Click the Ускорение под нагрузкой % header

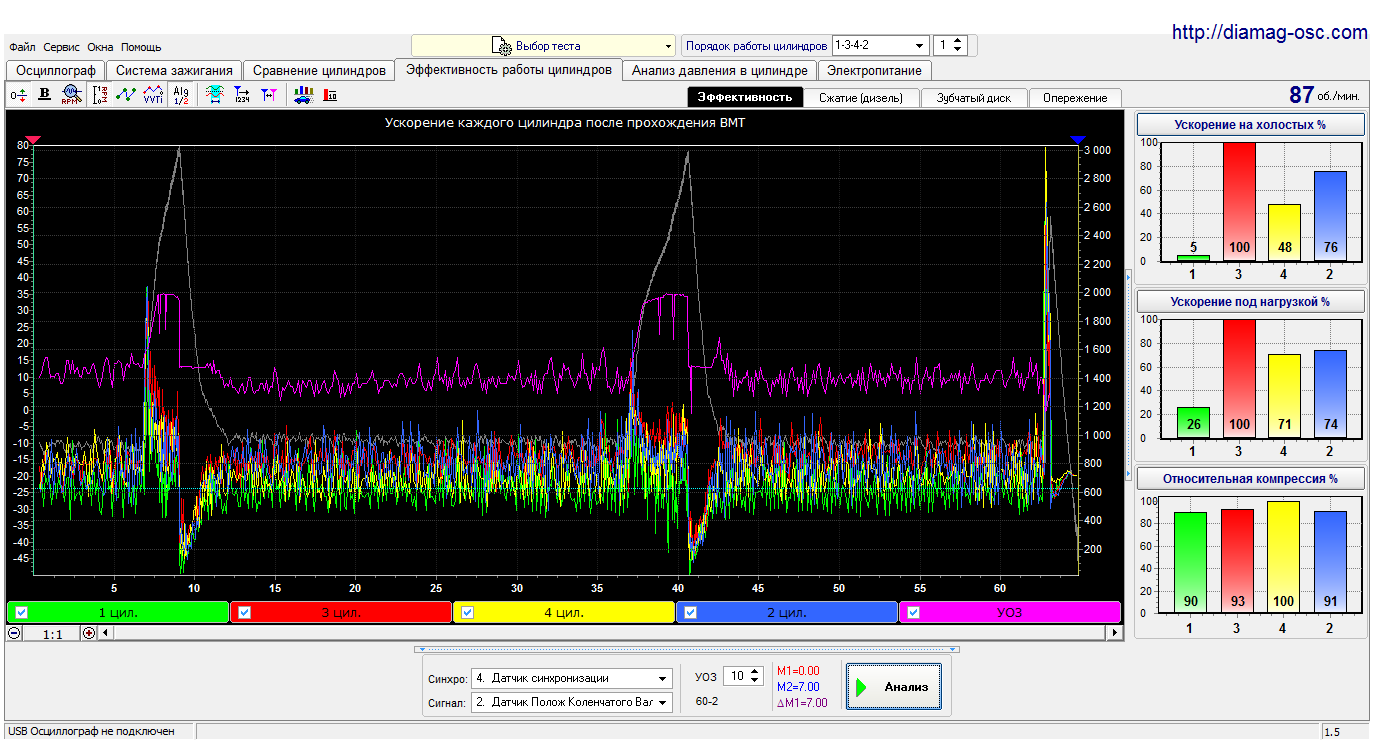(x=1251, y=301)
